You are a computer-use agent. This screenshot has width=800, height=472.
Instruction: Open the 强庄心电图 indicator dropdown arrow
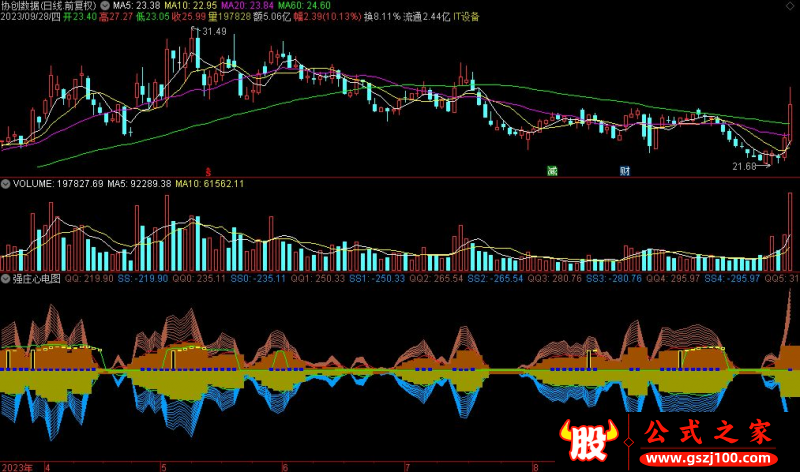5,279
